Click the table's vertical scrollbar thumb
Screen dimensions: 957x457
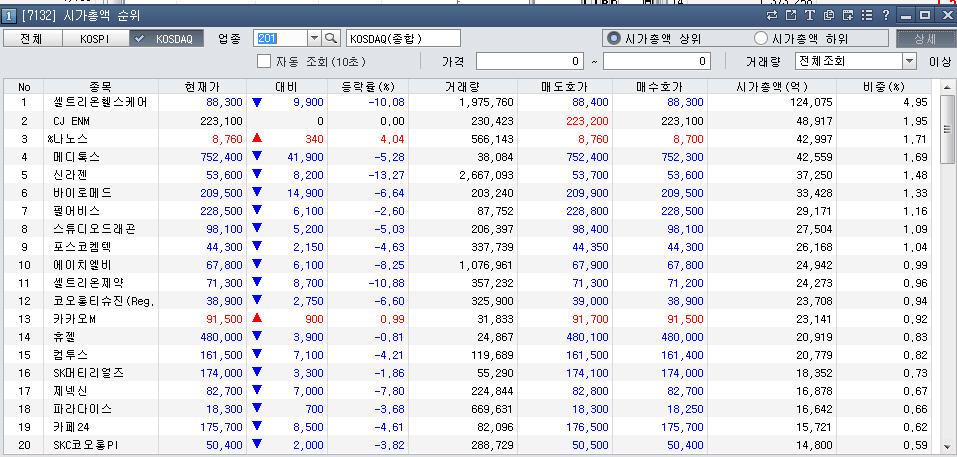[946, 129]
